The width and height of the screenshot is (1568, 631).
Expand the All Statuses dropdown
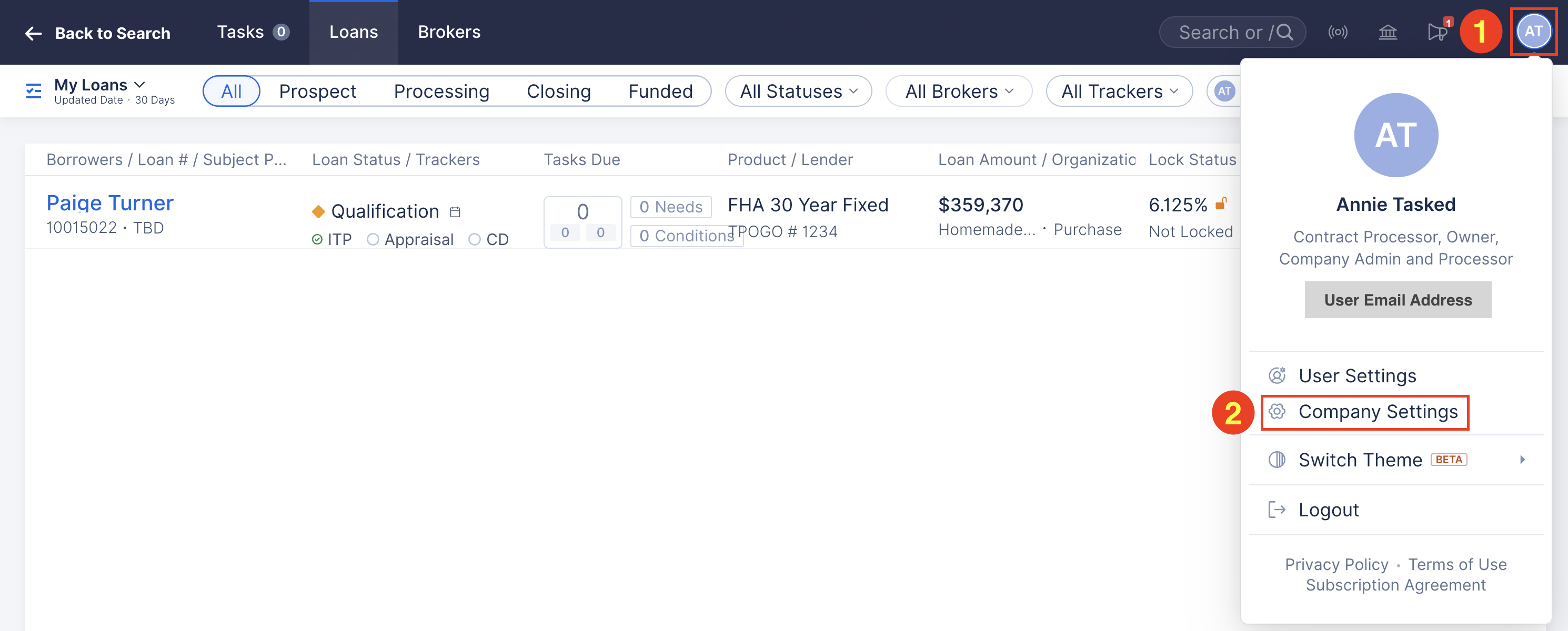tap(798, 91)
